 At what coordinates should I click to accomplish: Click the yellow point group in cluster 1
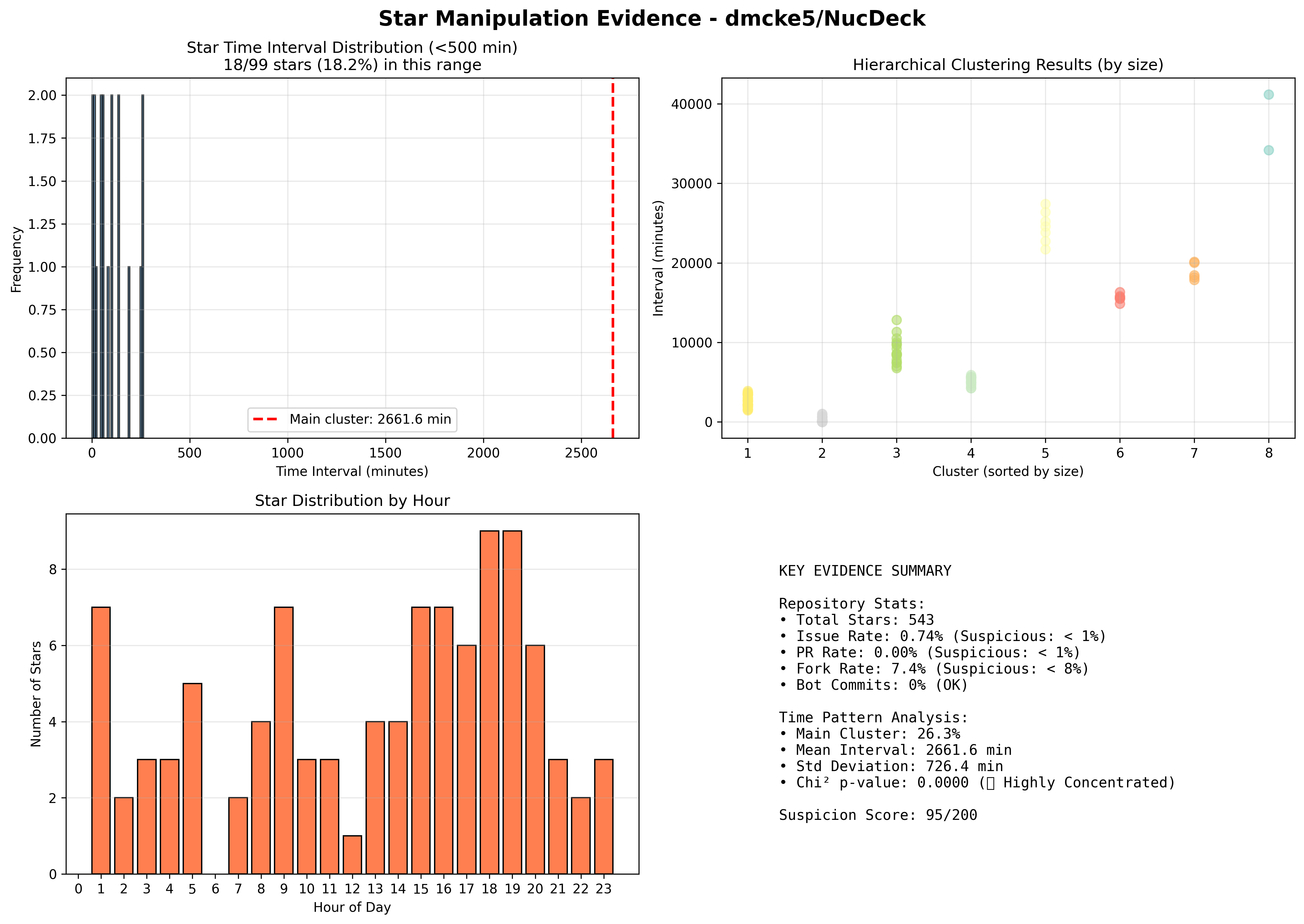tap(748, 401)
